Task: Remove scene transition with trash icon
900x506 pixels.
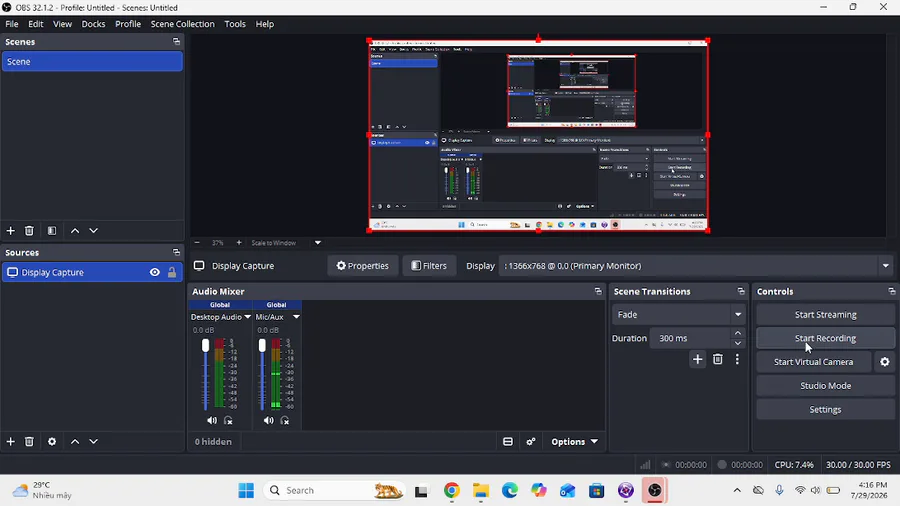Action: [x=717, y=359]
